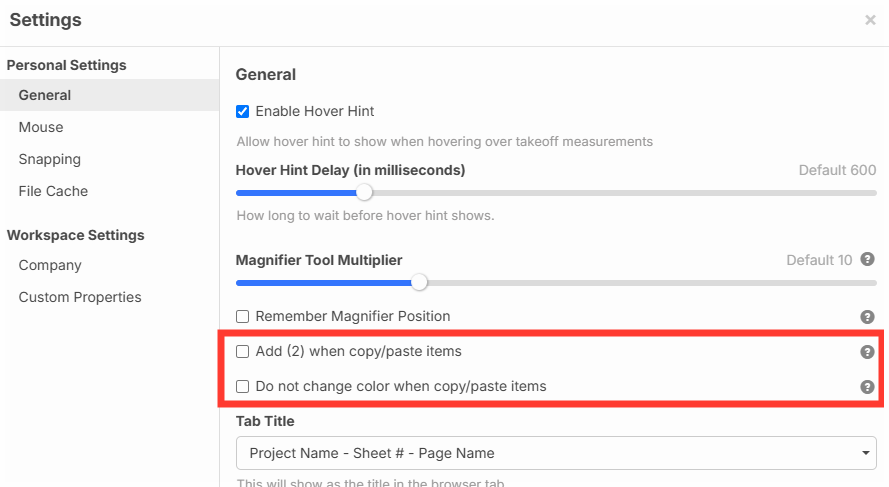Check Do not change color when copy/paste
The image size is (889, 487).
[242, 386]
